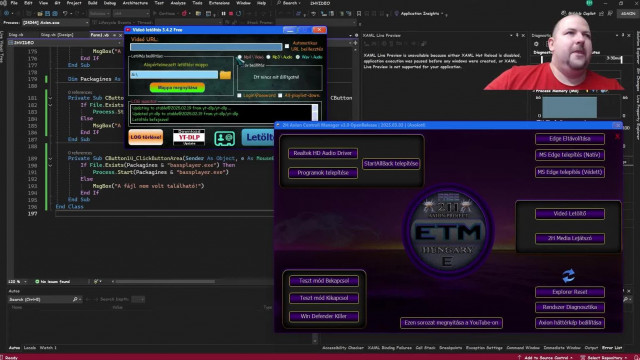Enable the Automatikus URL beillesztés checkbox

287,47
